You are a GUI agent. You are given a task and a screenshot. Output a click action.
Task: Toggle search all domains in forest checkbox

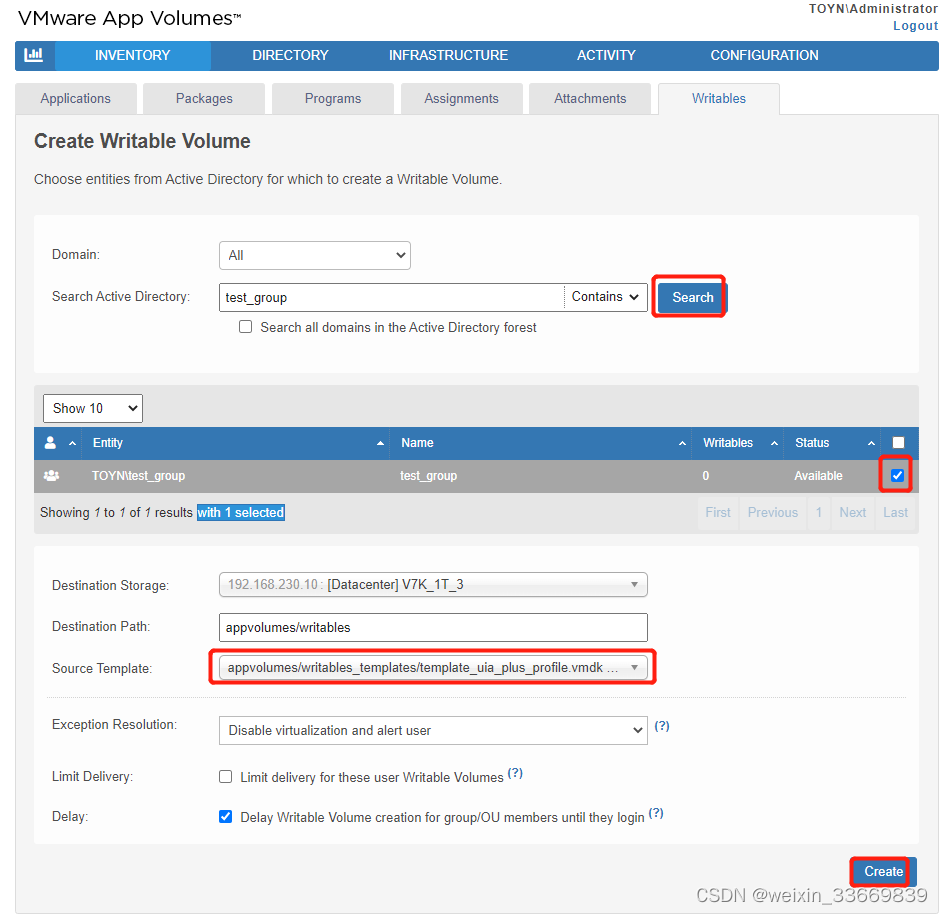pos(245,327)
